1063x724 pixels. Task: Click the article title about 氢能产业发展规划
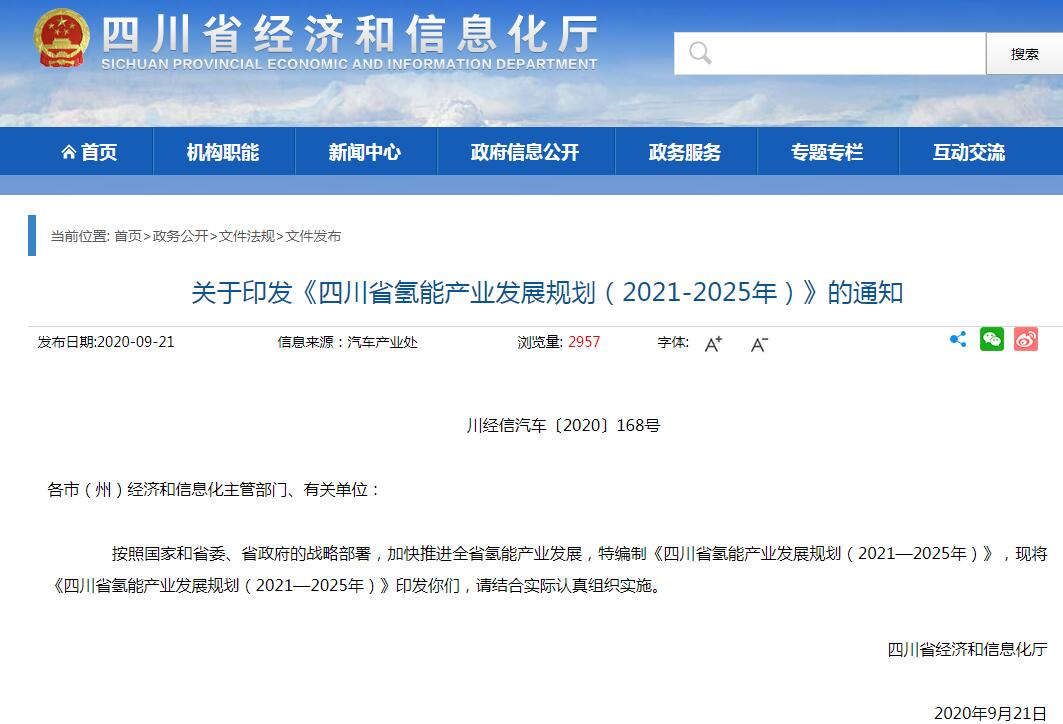coord(547,293)
